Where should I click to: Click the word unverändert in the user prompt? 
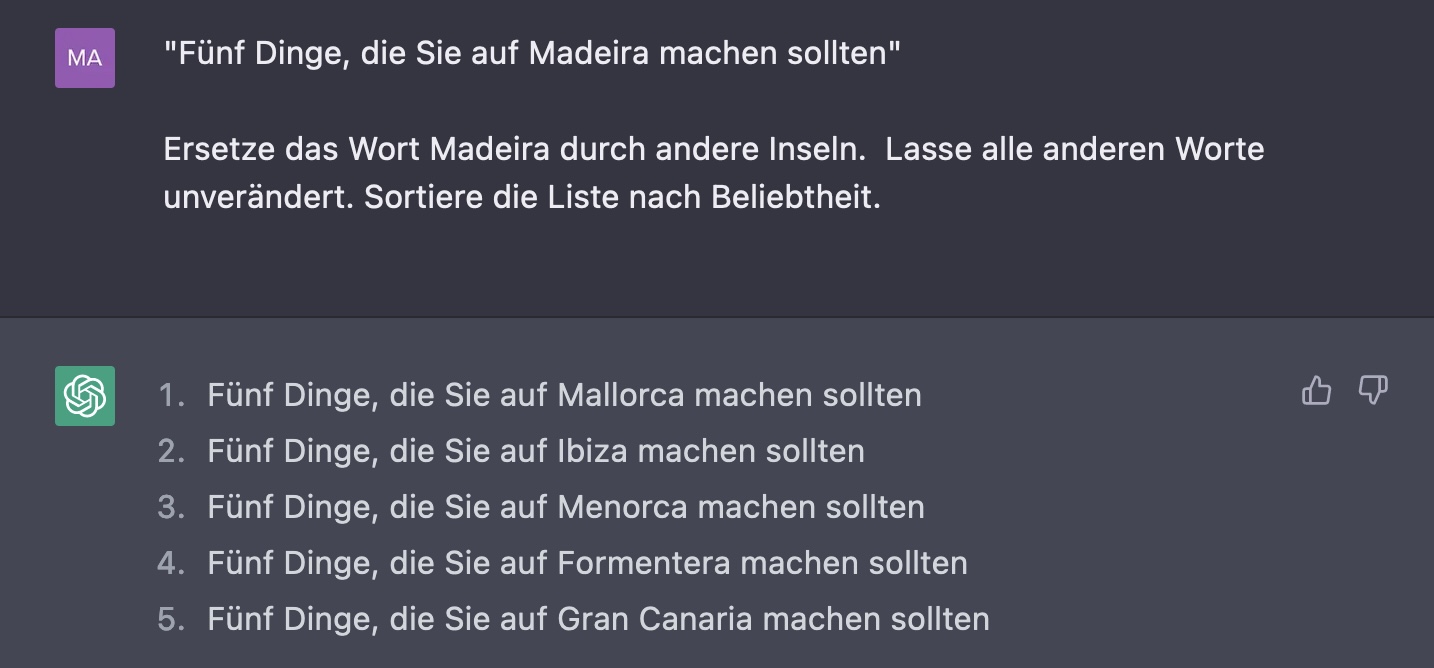tap(259, 197)
